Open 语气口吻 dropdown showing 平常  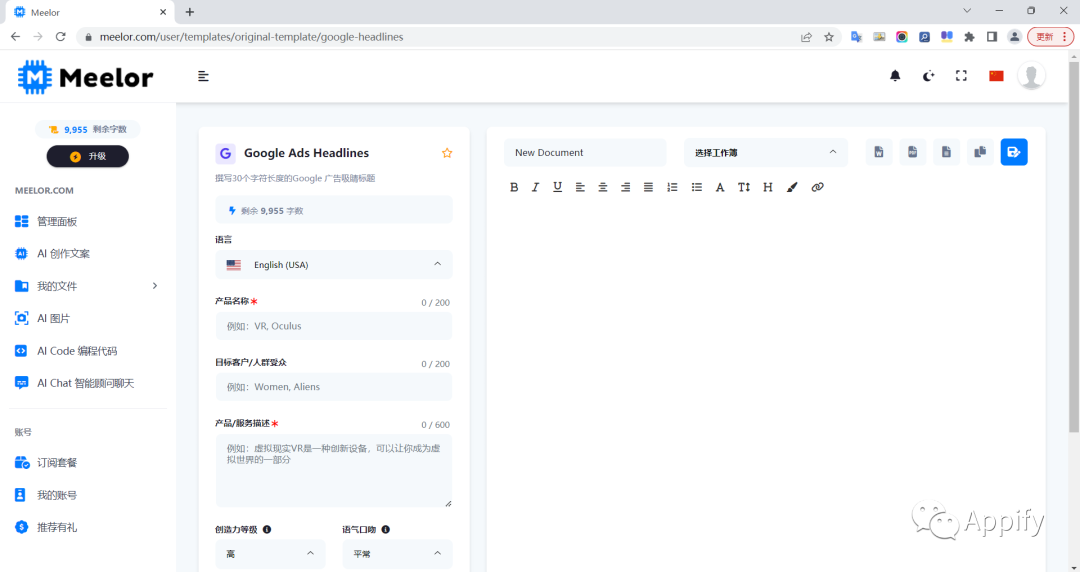click(397, 553)
